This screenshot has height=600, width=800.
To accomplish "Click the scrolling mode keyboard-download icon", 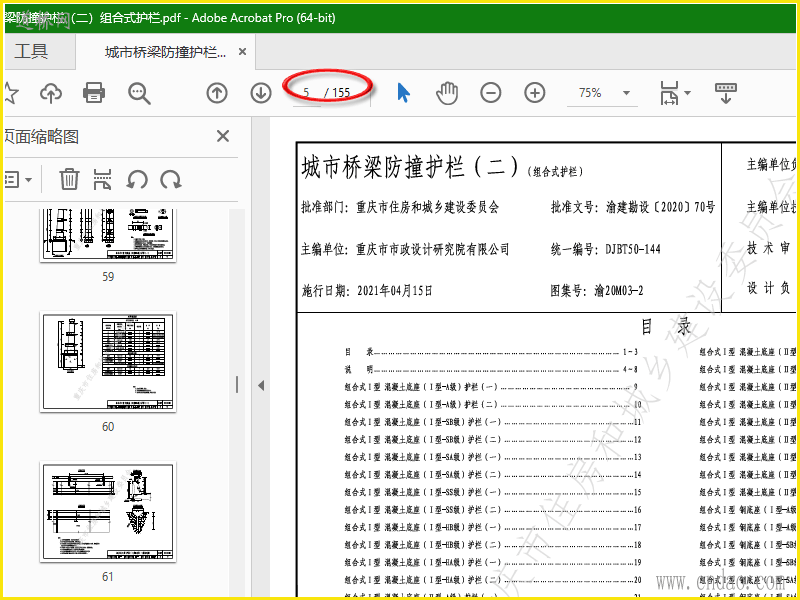I will (x=726, y=93).
